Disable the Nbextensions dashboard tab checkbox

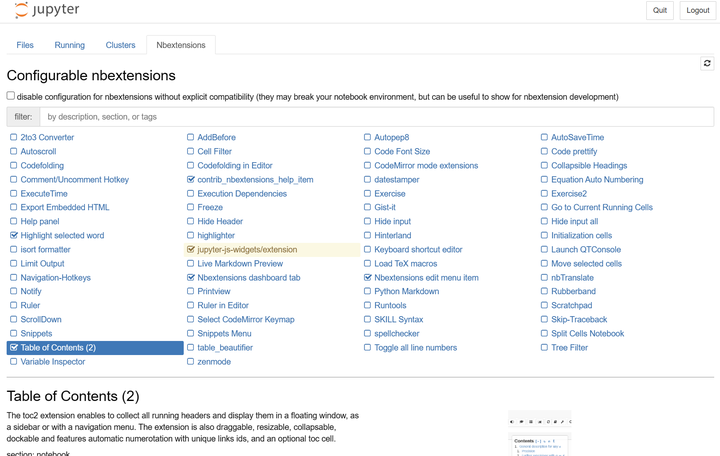[190, 278]
